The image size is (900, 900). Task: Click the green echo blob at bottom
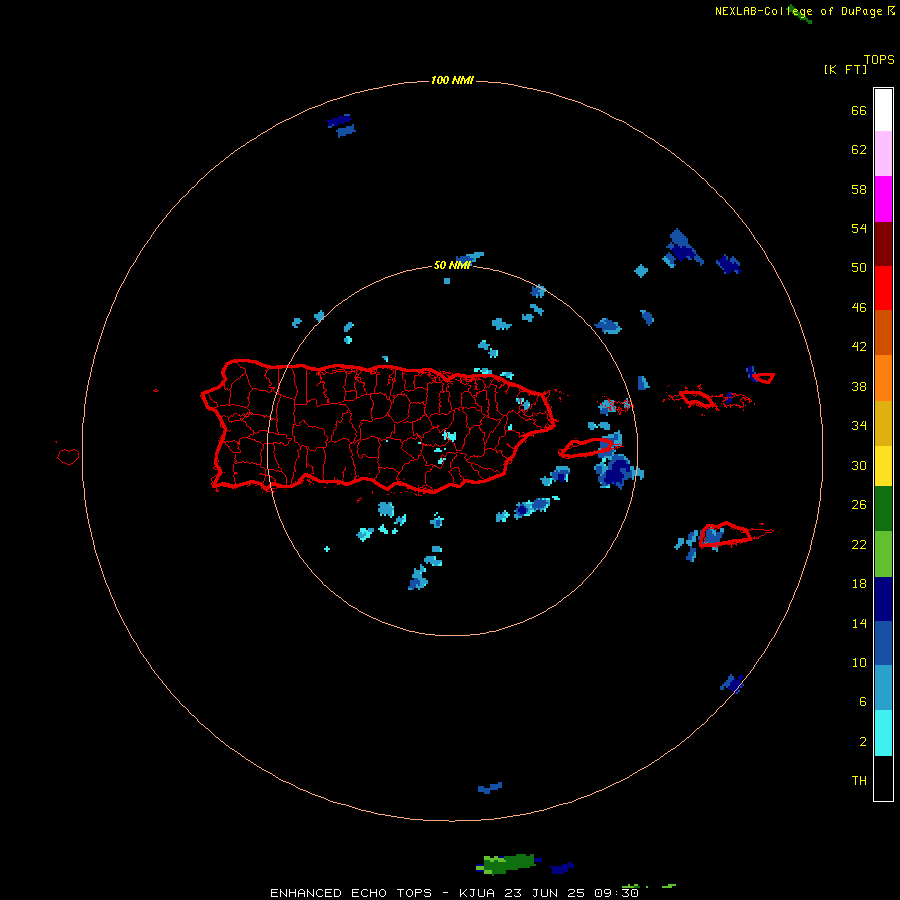[507, 863]
